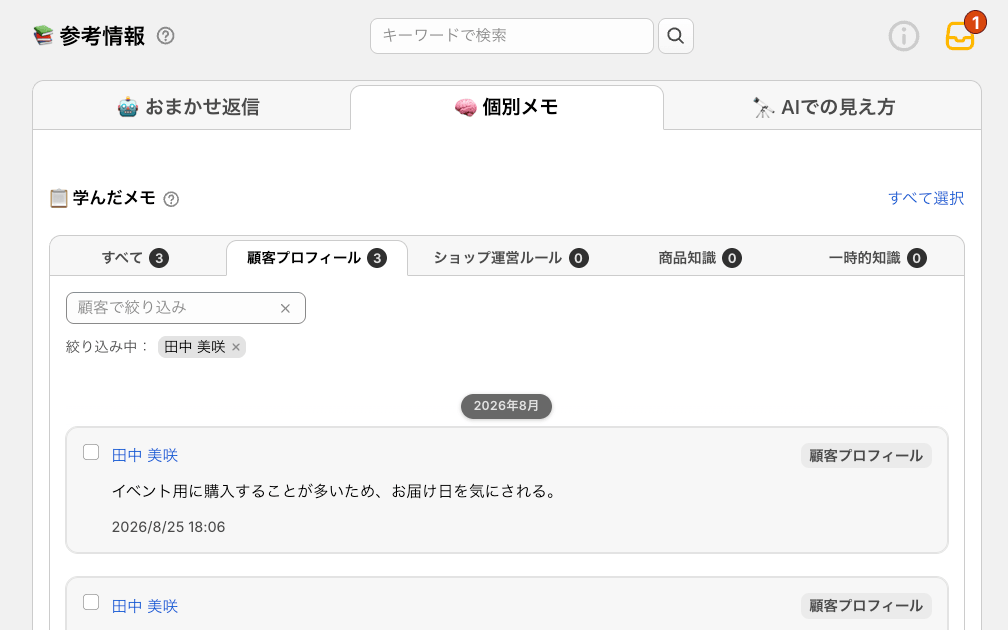Clear the 顧客で絞り込み field with X
Image resolution: width=1008 pixels, height=630 pixels.
point(285,309)
